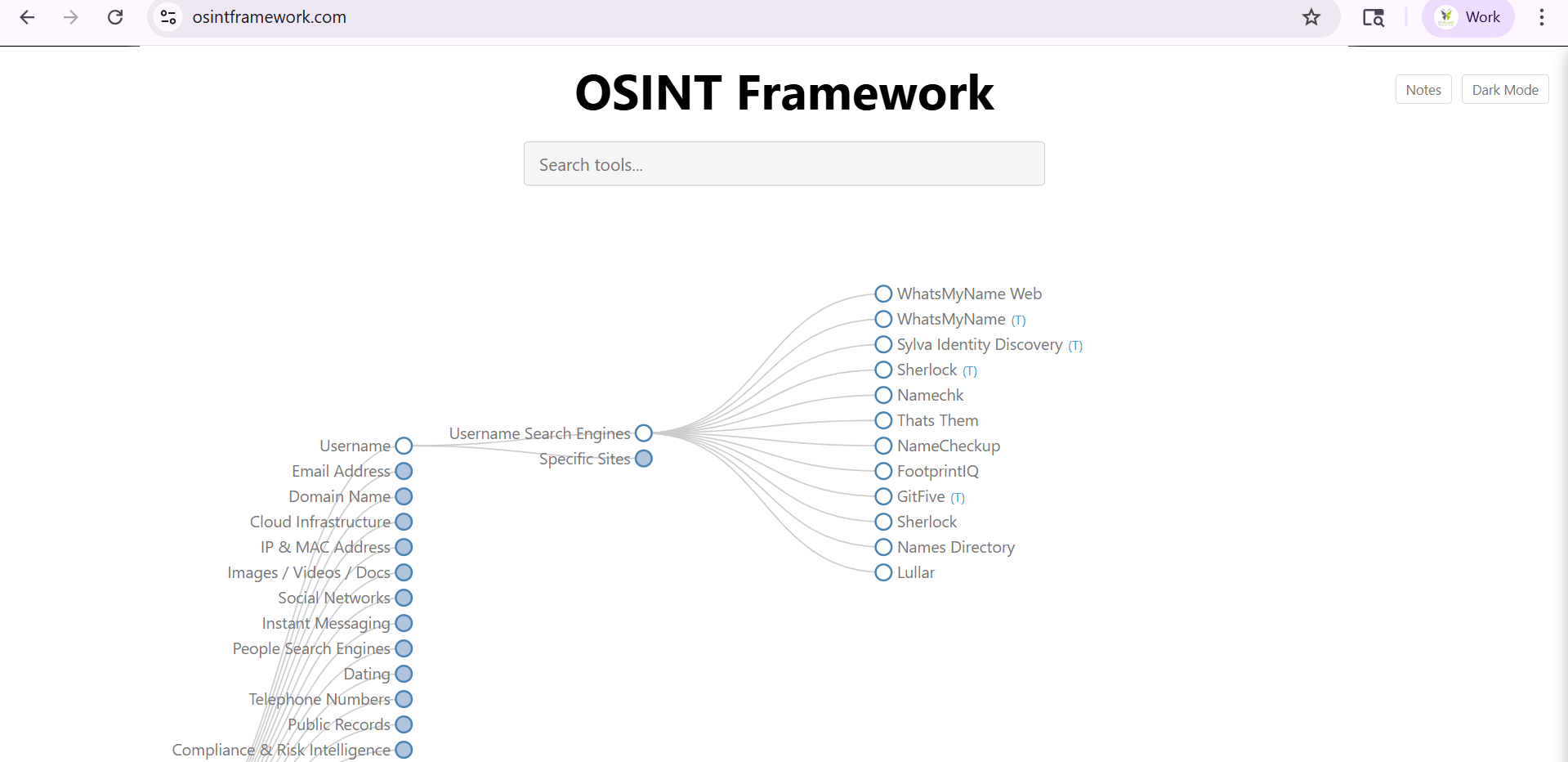
Task: Expand the Email Address node
Action: click(404, 471)
